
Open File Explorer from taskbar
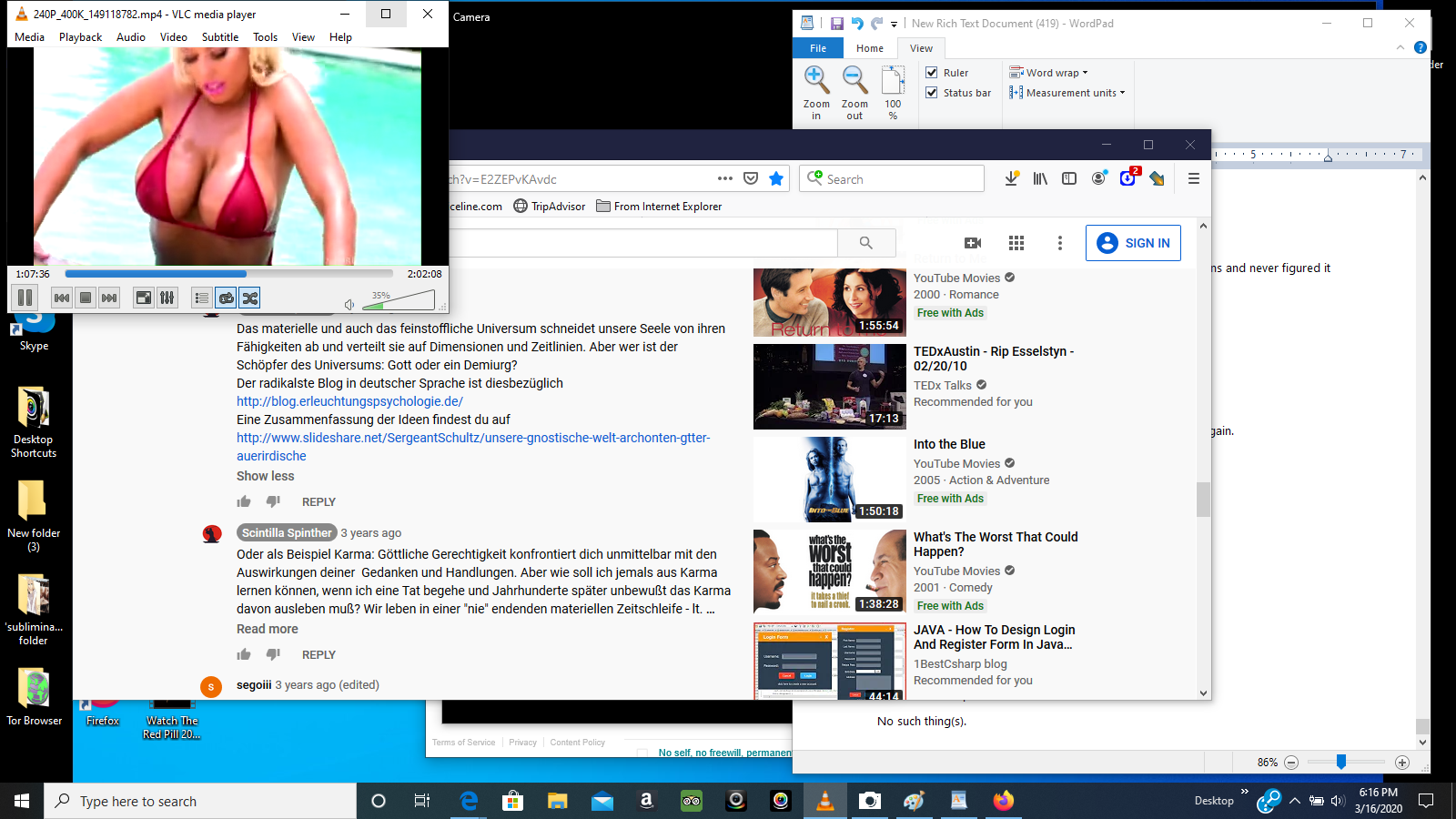(557, 801)
